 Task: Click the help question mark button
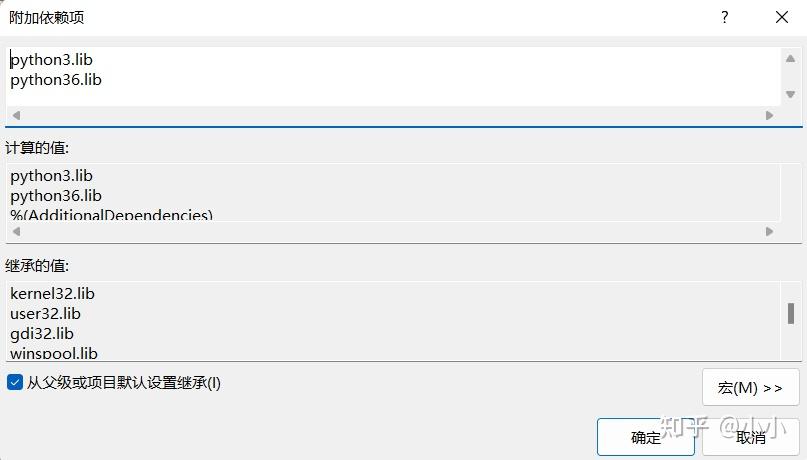pyautogui.click(x=724, y=17)
